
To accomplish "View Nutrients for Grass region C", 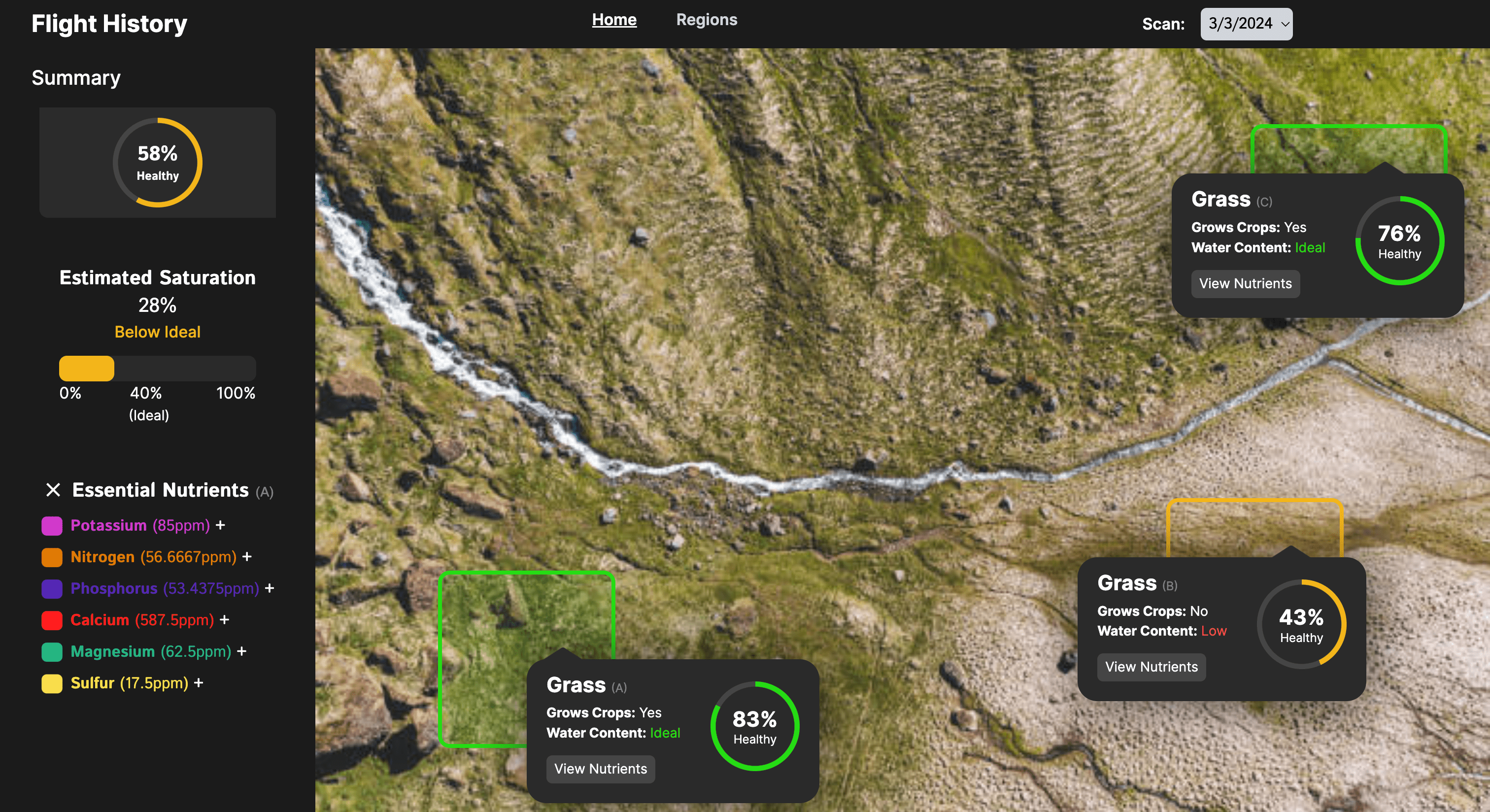I will point(1245,283).
